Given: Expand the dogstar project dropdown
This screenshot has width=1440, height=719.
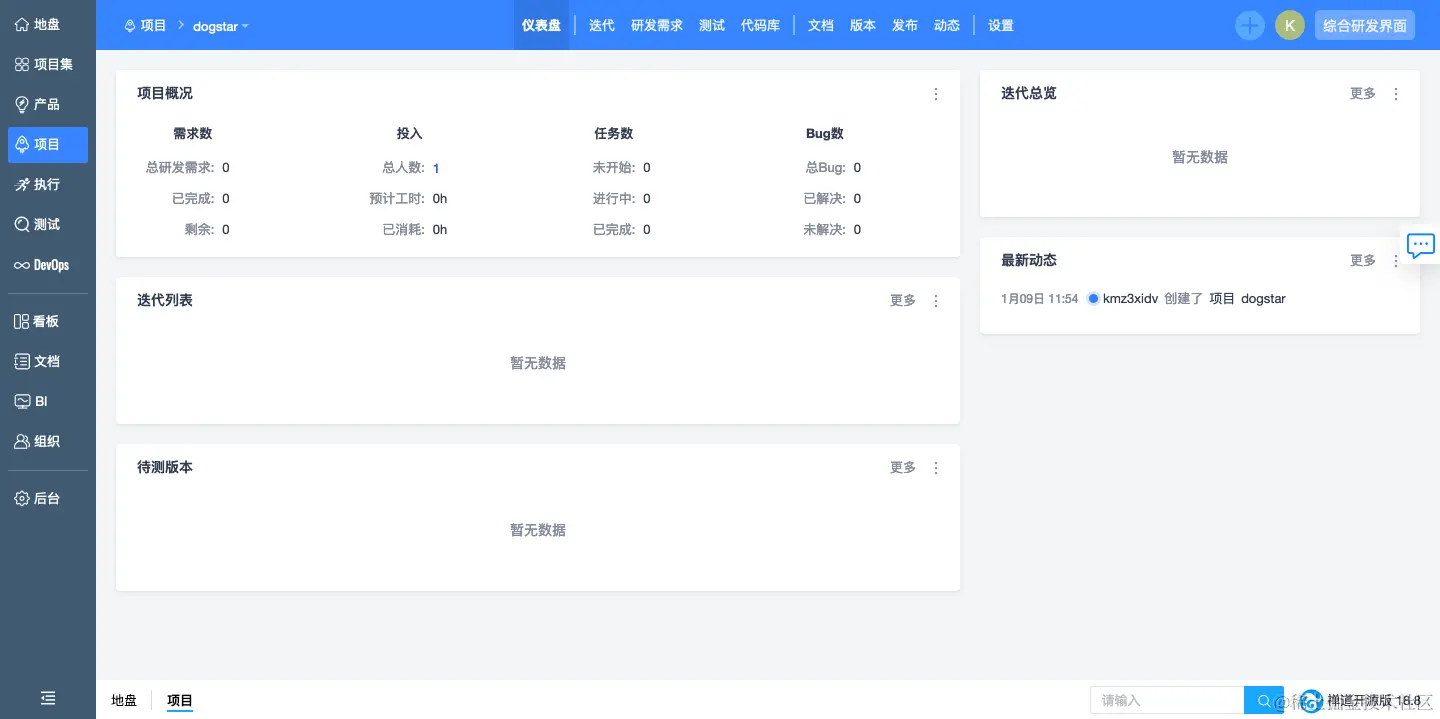Looking at the screenshot, I should (221, 26).
